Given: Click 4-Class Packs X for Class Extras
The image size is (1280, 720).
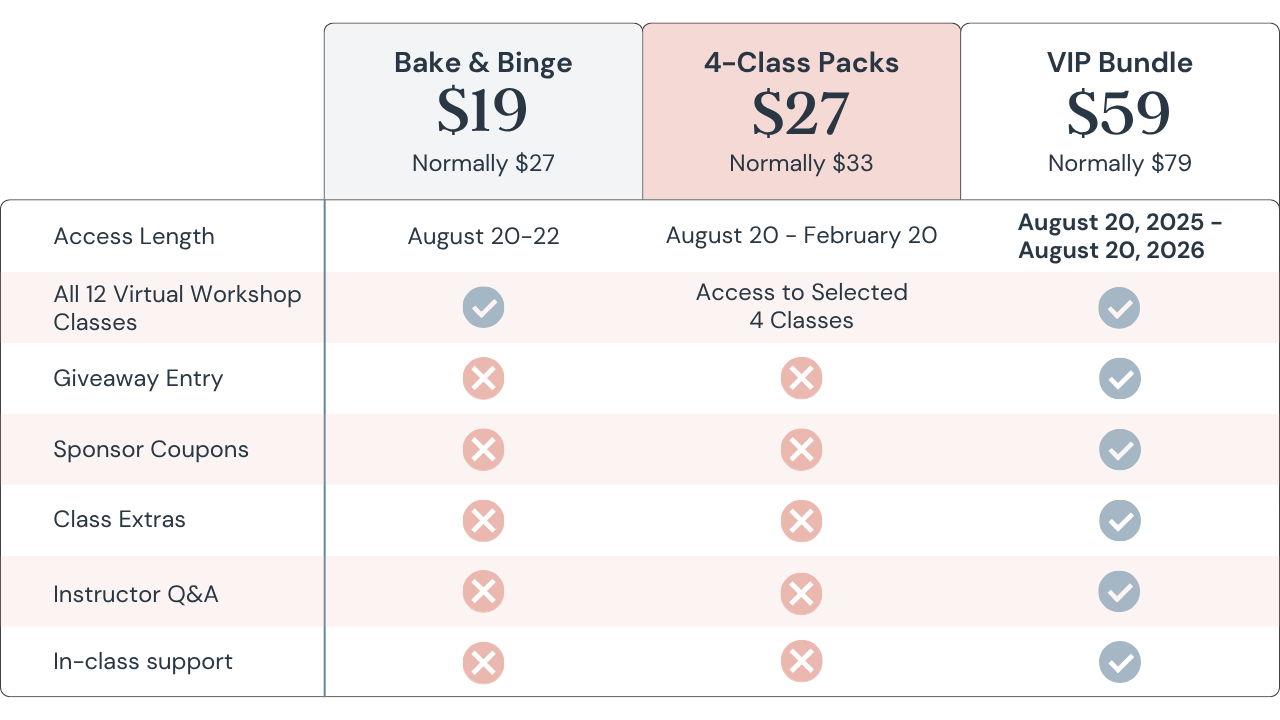Looking at the screenshot, I should pos(801,520).
